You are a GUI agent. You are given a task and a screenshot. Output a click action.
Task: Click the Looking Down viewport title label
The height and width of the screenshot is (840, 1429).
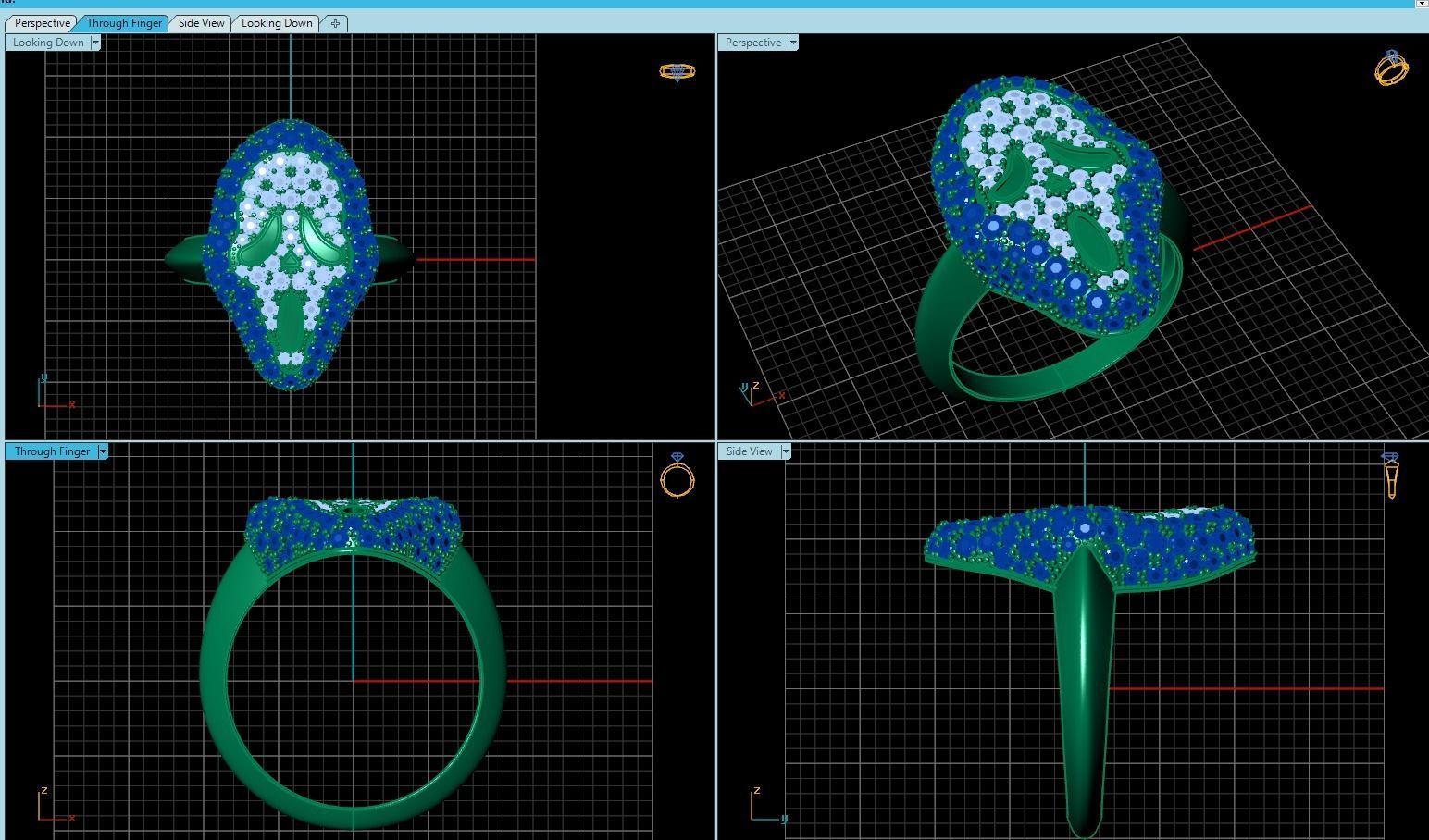coord(48,43)
